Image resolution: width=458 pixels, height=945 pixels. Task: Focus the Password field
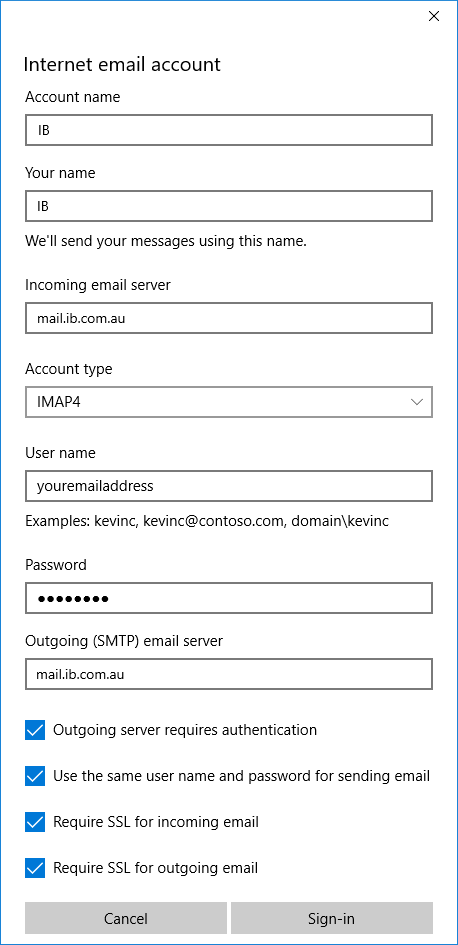[x=229, y=598]
